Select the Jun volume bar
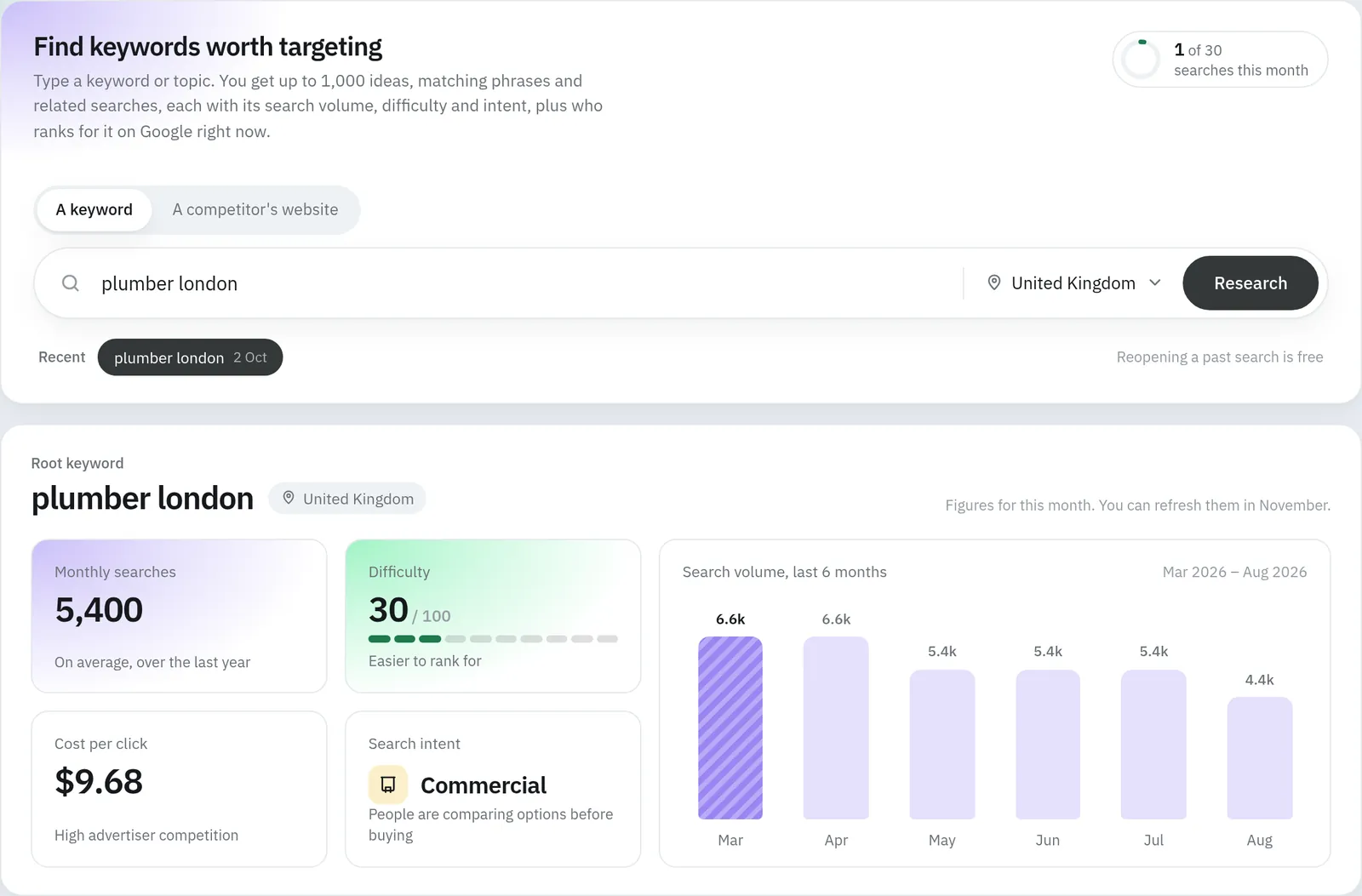The height and width of the screenshot is (896, 1362). click(x=1048, y=745)
